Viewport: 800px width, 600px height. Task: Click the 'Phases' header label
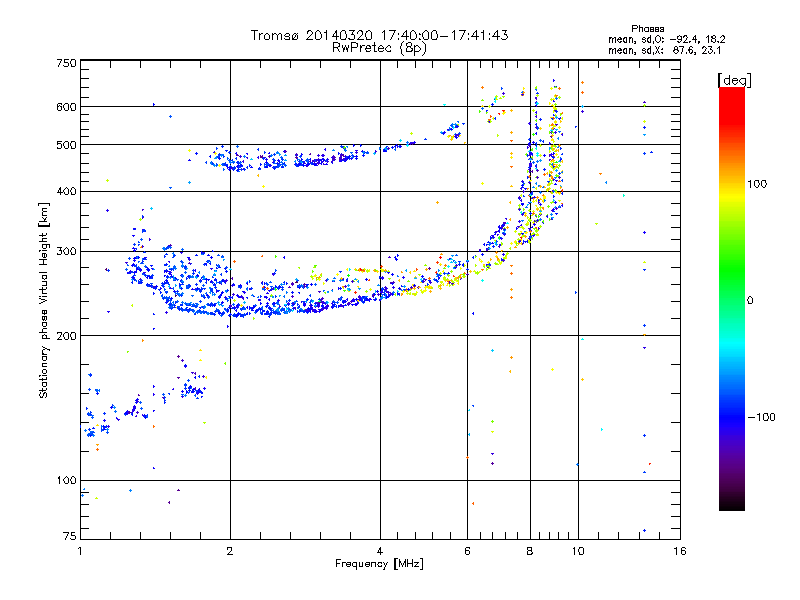click(x=647, y=29)
